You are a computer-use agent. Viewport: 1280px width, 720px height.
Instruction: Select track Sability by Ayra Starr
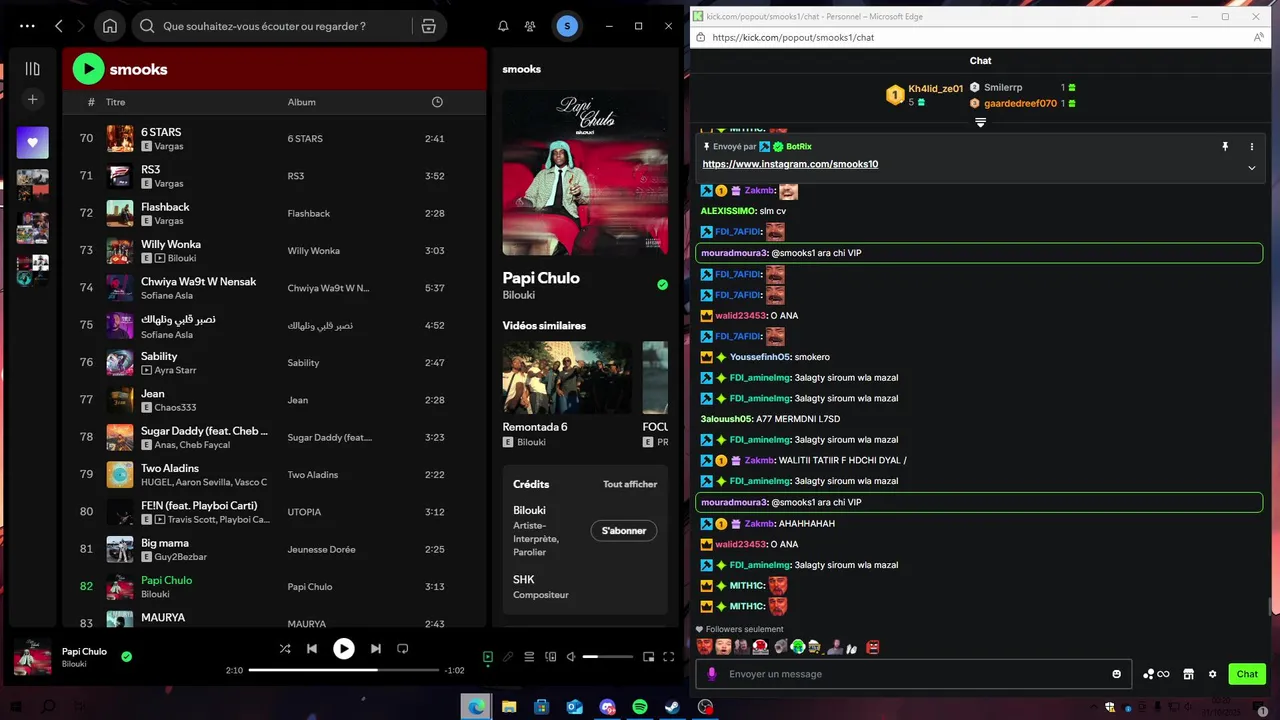pos(274,362)
